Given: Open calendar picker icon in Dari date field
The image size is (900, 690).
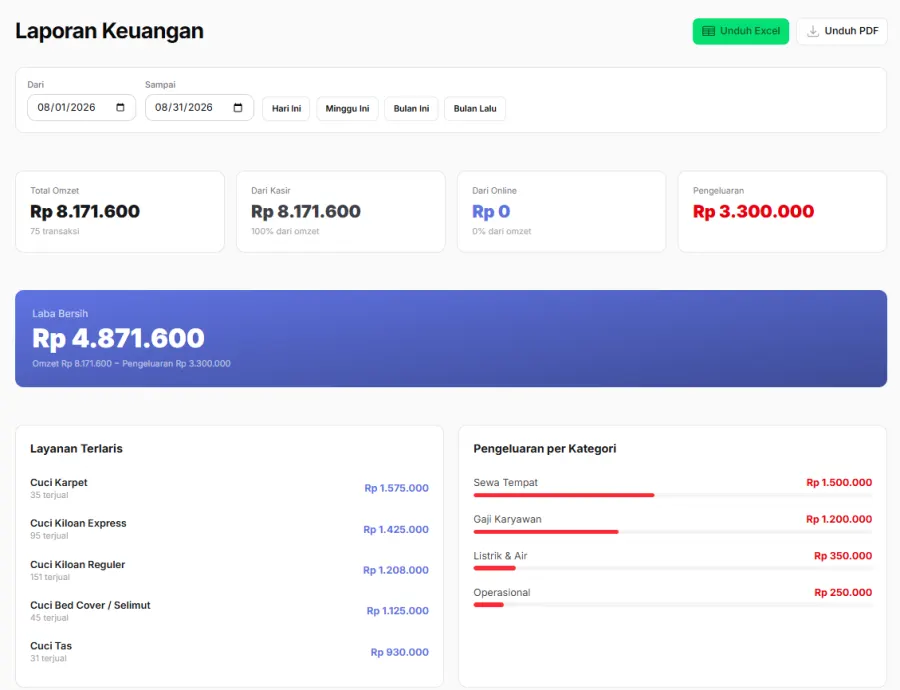Looking at the screenshot, I should point(120,107).
